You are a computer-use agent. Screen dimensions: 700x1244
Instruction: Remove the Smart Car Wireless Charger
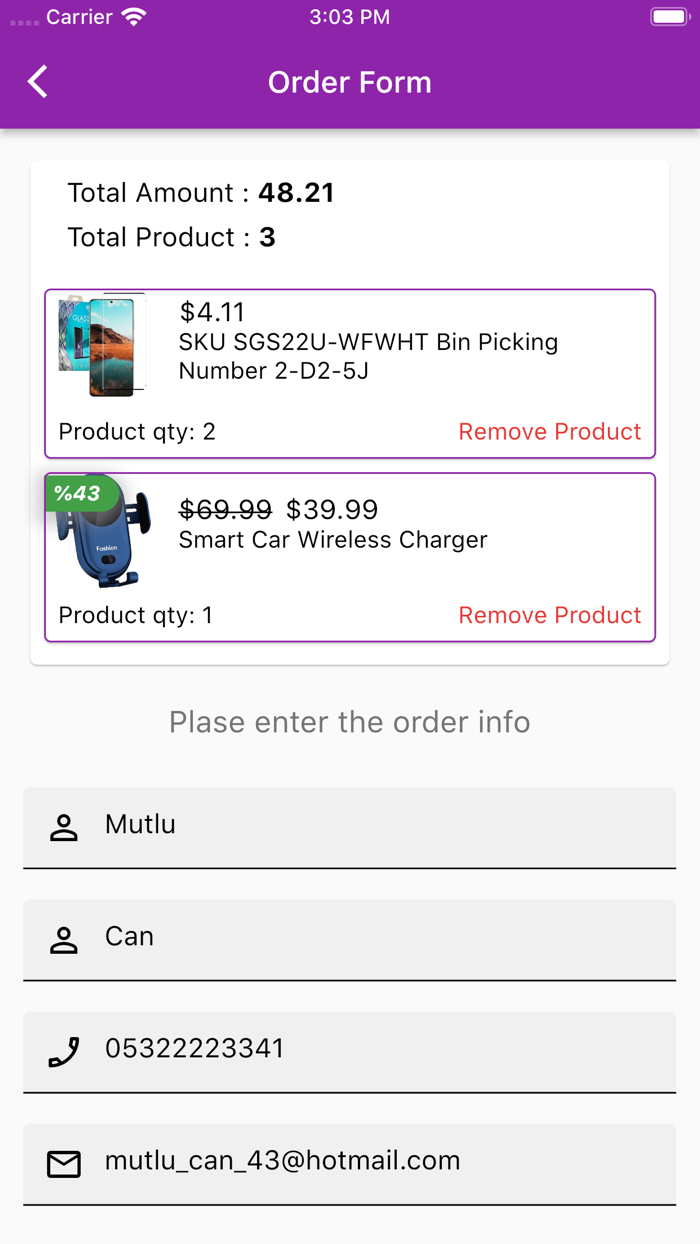pyautogui.click(x=549, y=615)
